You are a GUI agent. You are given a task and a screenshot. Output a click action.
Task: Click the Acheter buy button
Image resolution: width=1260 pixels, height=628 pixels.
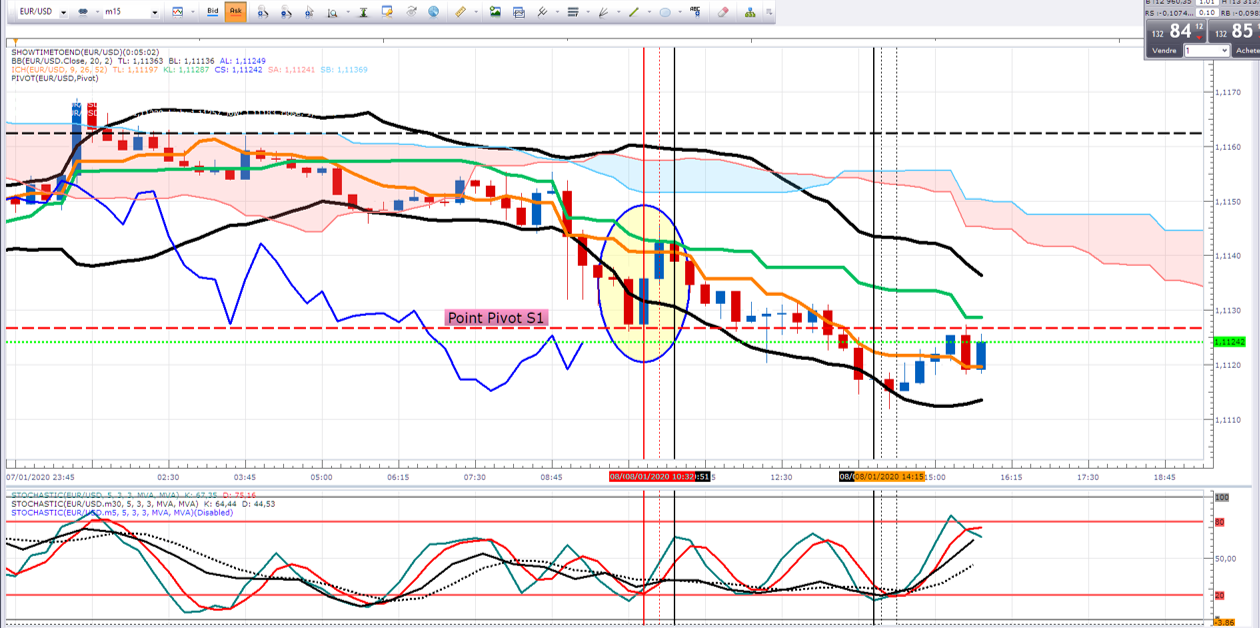1247,50
